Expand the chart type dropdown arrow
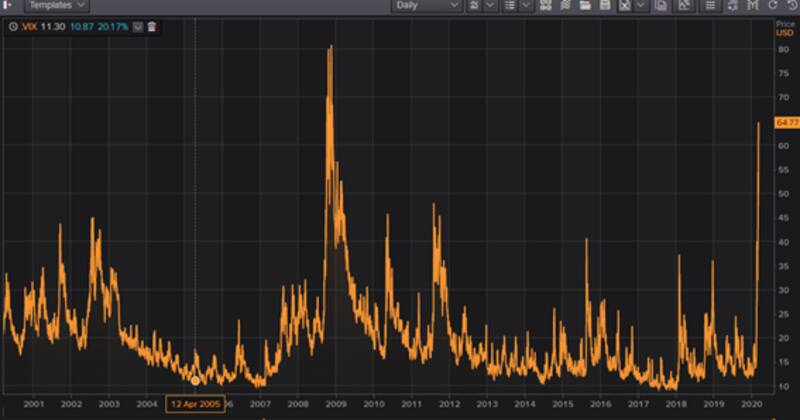The height and width of the screenshot is (420, 800). coord(490,5)
